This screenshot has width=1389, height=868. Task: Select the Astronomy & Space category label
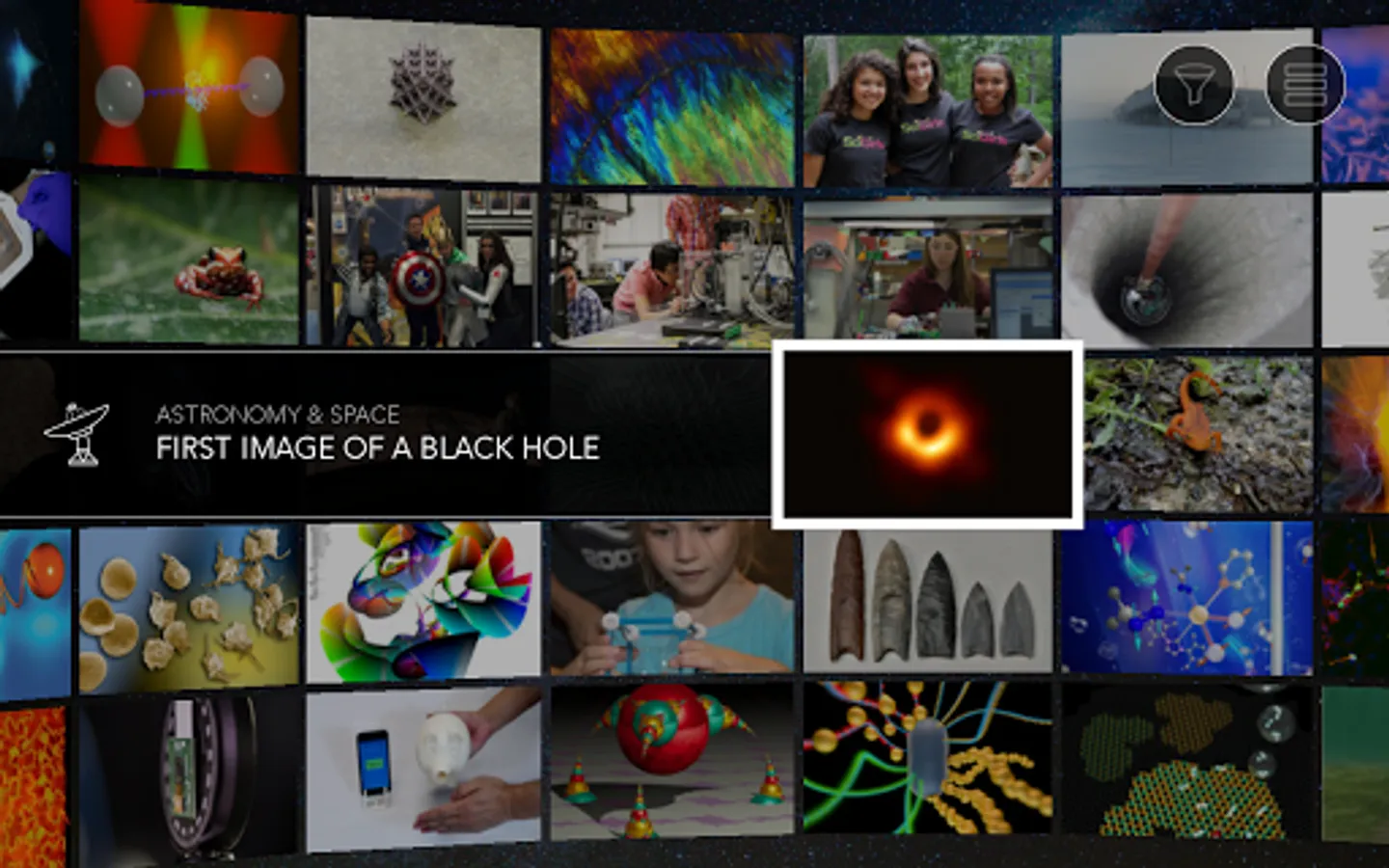(x=278, y=415)
